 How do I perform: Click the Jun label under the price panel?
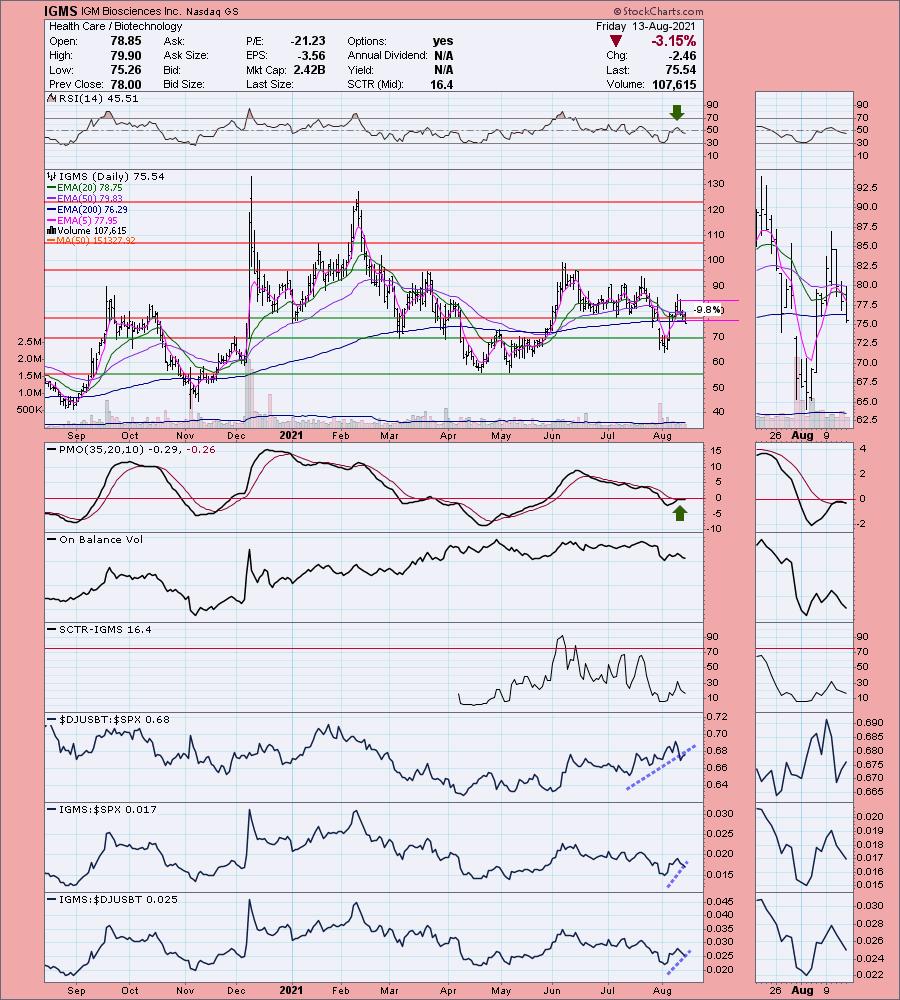[x=552, y=436]
